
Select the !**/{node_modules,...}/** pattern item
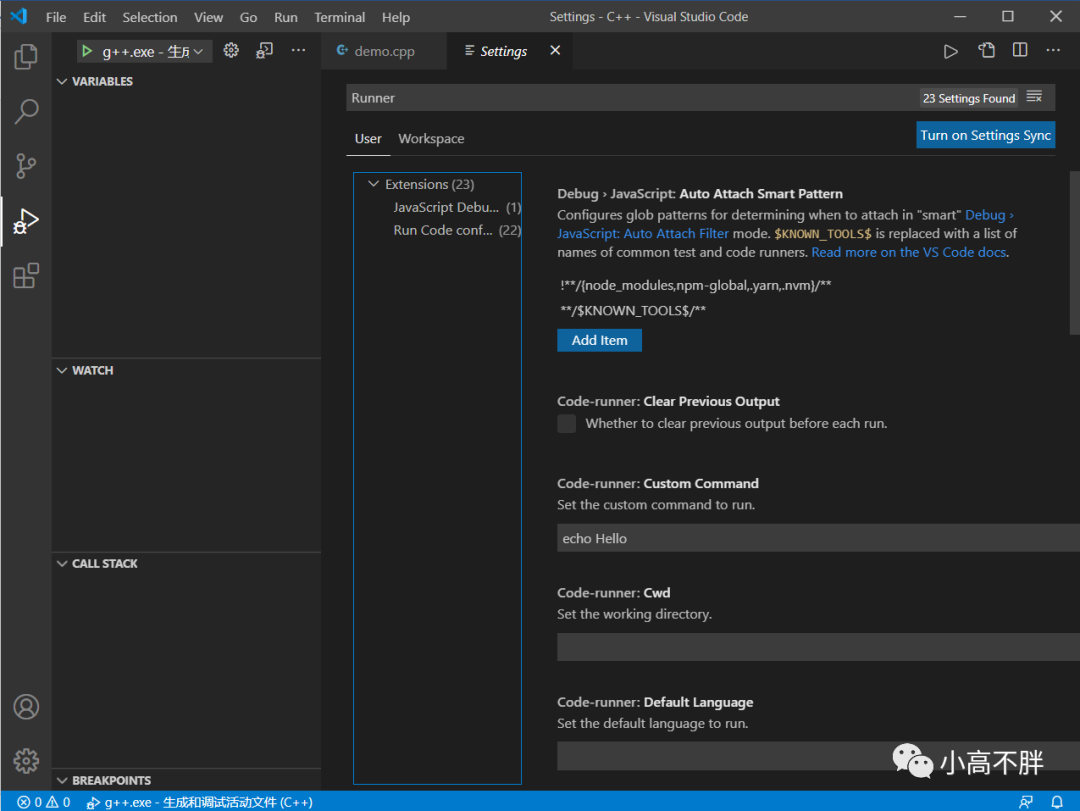(696, 285)
